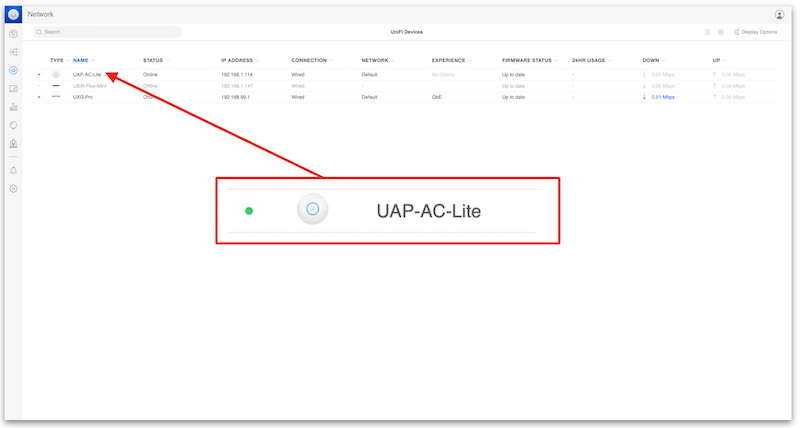
Task: Click IP address 192.168.1.147
Action: (237, 86)
